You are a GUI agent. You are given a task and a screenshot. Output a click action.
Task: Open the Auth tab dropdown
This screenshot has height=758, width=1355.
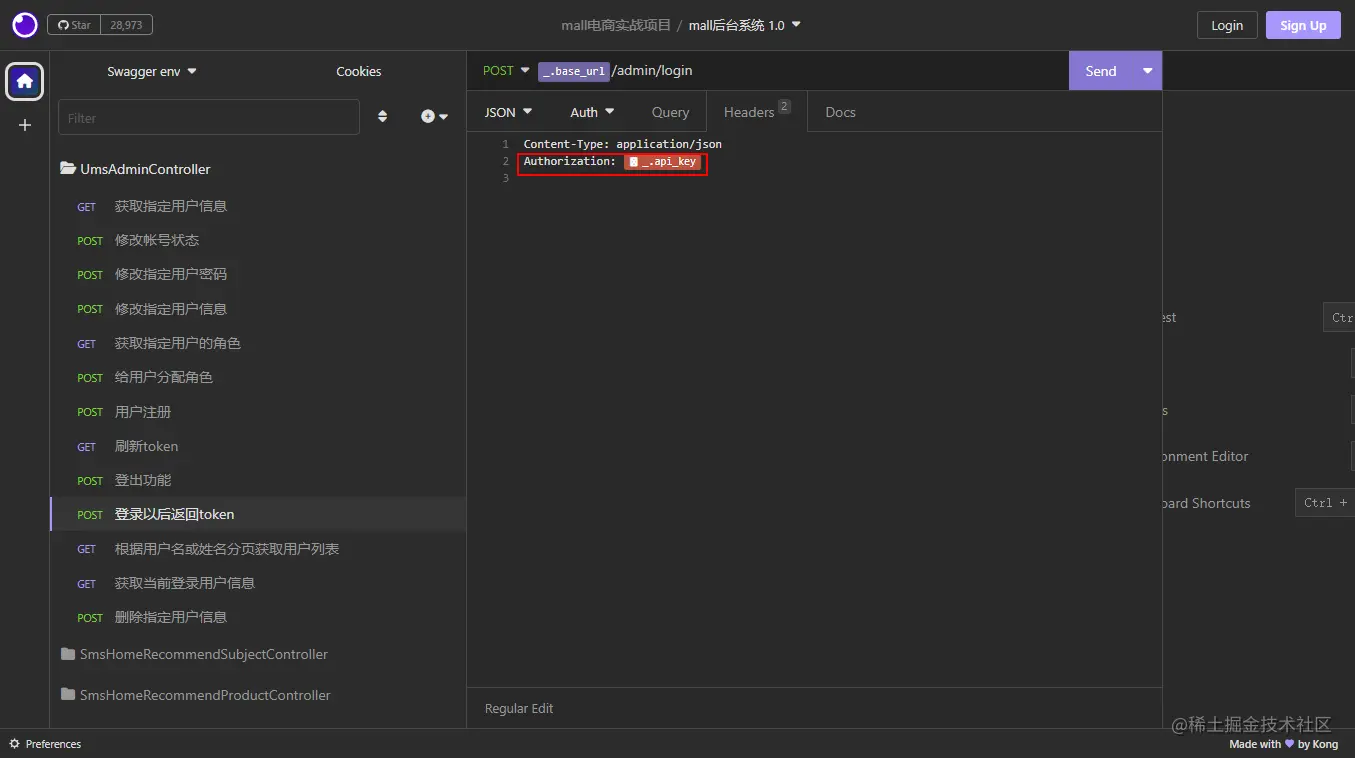point(592,112)
